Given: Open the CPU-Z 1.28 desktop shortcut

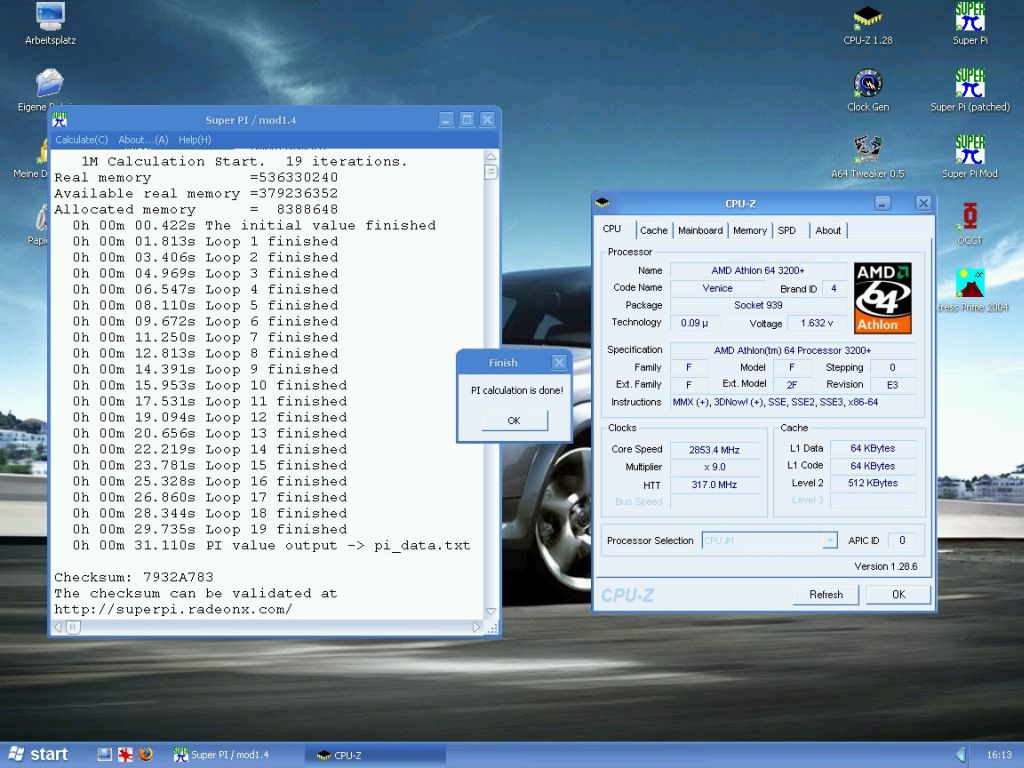Looking at the screenshot, I should tap(867, 24).
